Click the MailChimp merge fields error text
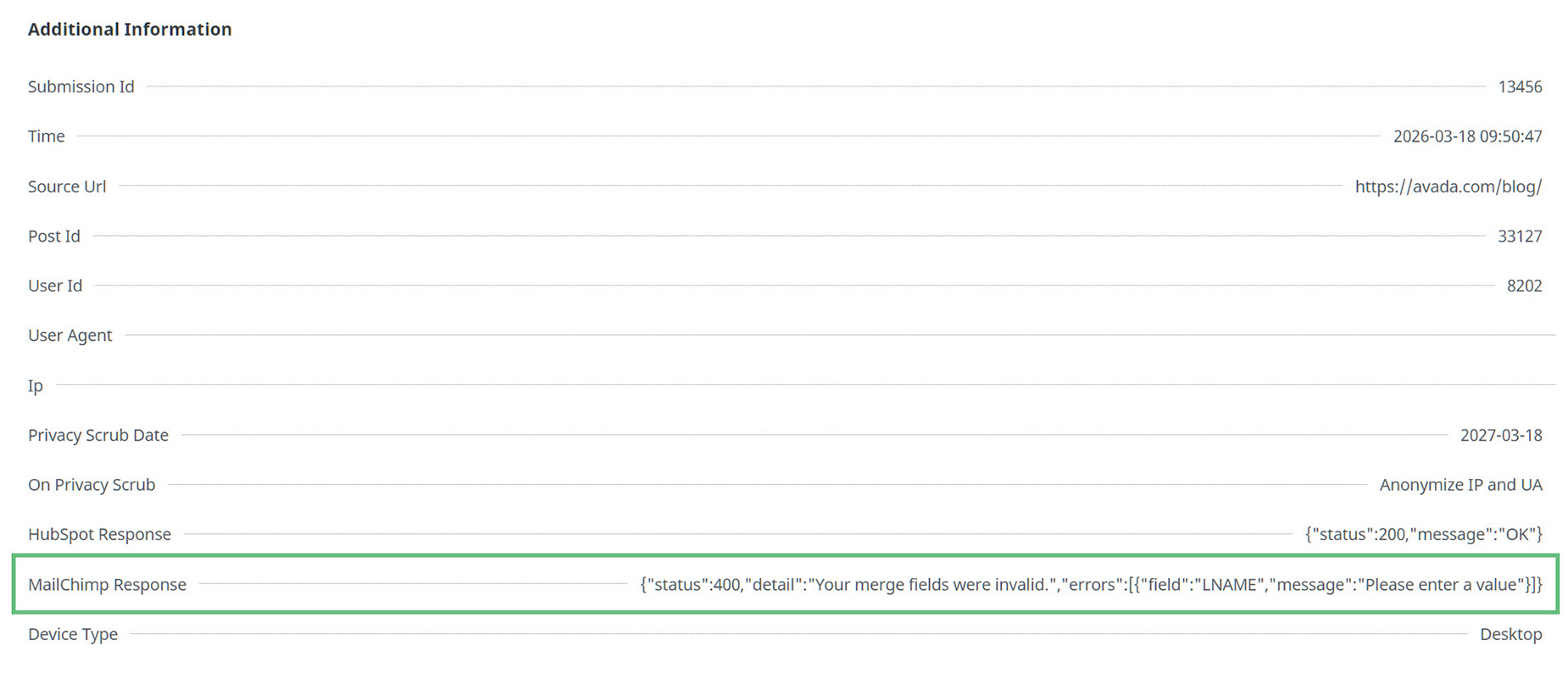 [x=1091, y=585]
